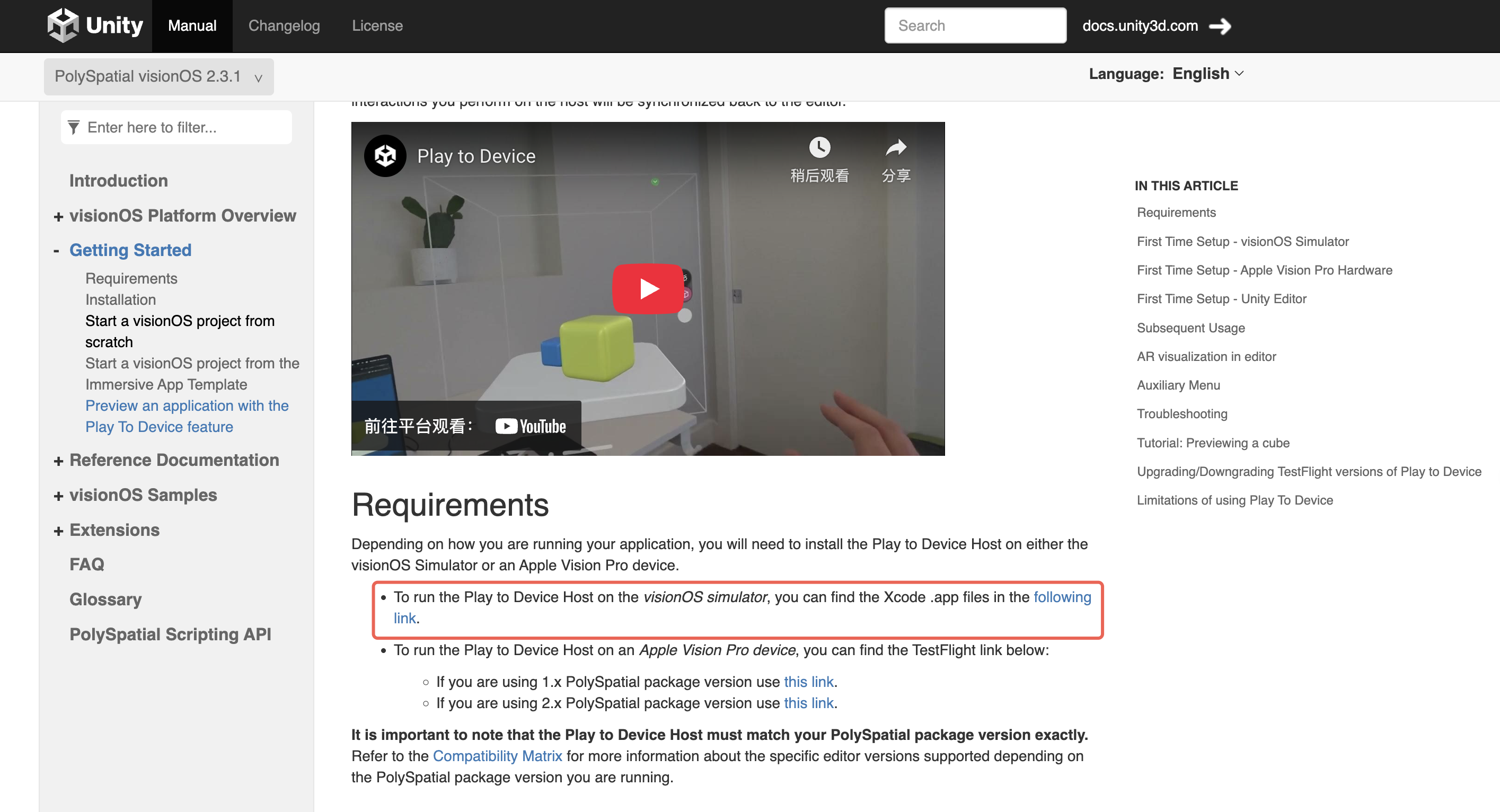Open Glossary in sidebar
The height and width of the screenshot is (812, 1500).
click(x=105, y=599)
